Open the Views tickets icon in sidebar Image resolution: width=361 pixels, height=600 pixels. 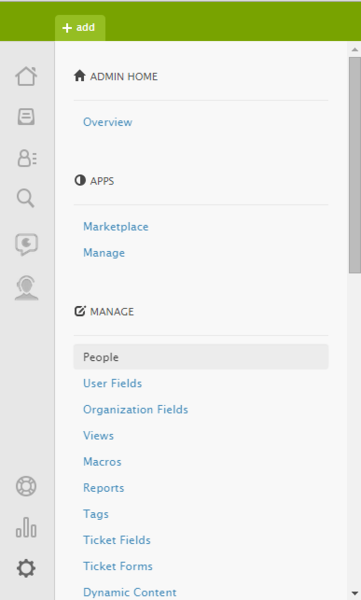[x=26, y=116]
